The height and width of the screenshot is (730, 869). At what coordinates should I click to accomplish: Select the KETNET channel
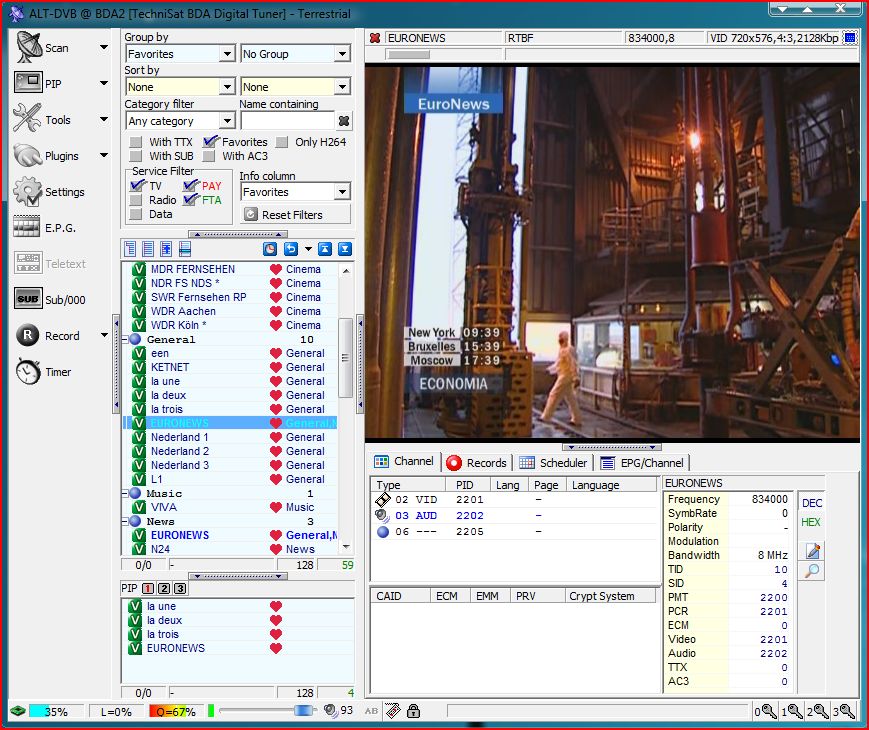[x=229, y=367]
